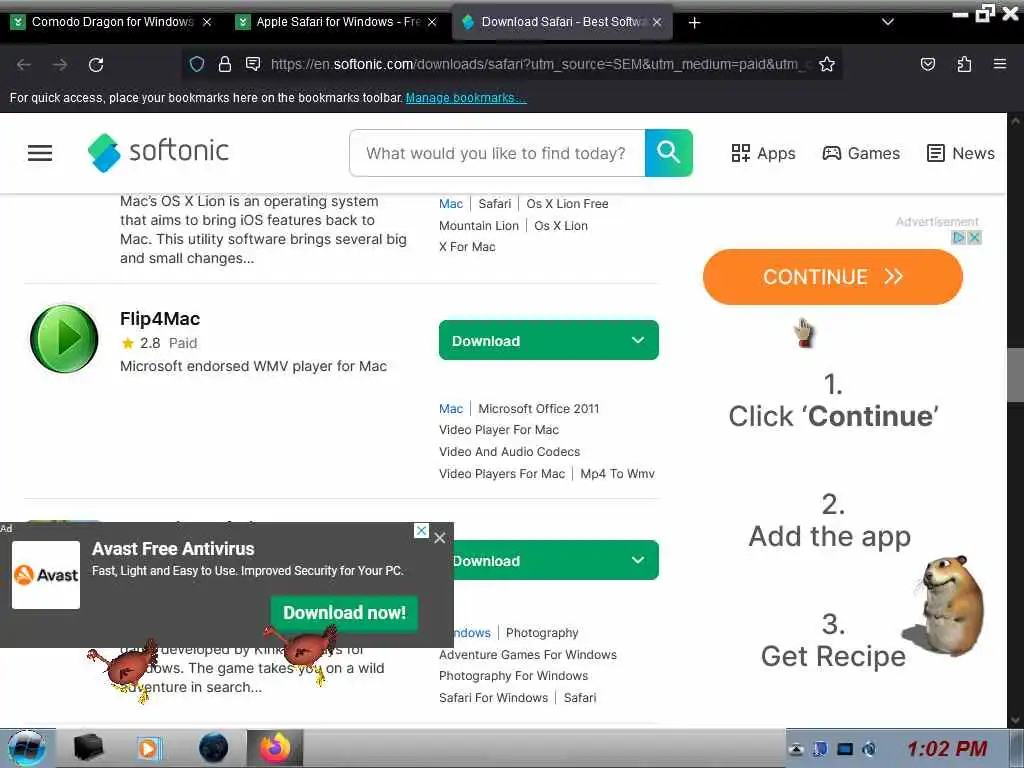Image resolution: width=1024 pixels, height=768 pixels.
Task: Expand the Flip4Mac download options chevron
Action: tap(638, 340)
